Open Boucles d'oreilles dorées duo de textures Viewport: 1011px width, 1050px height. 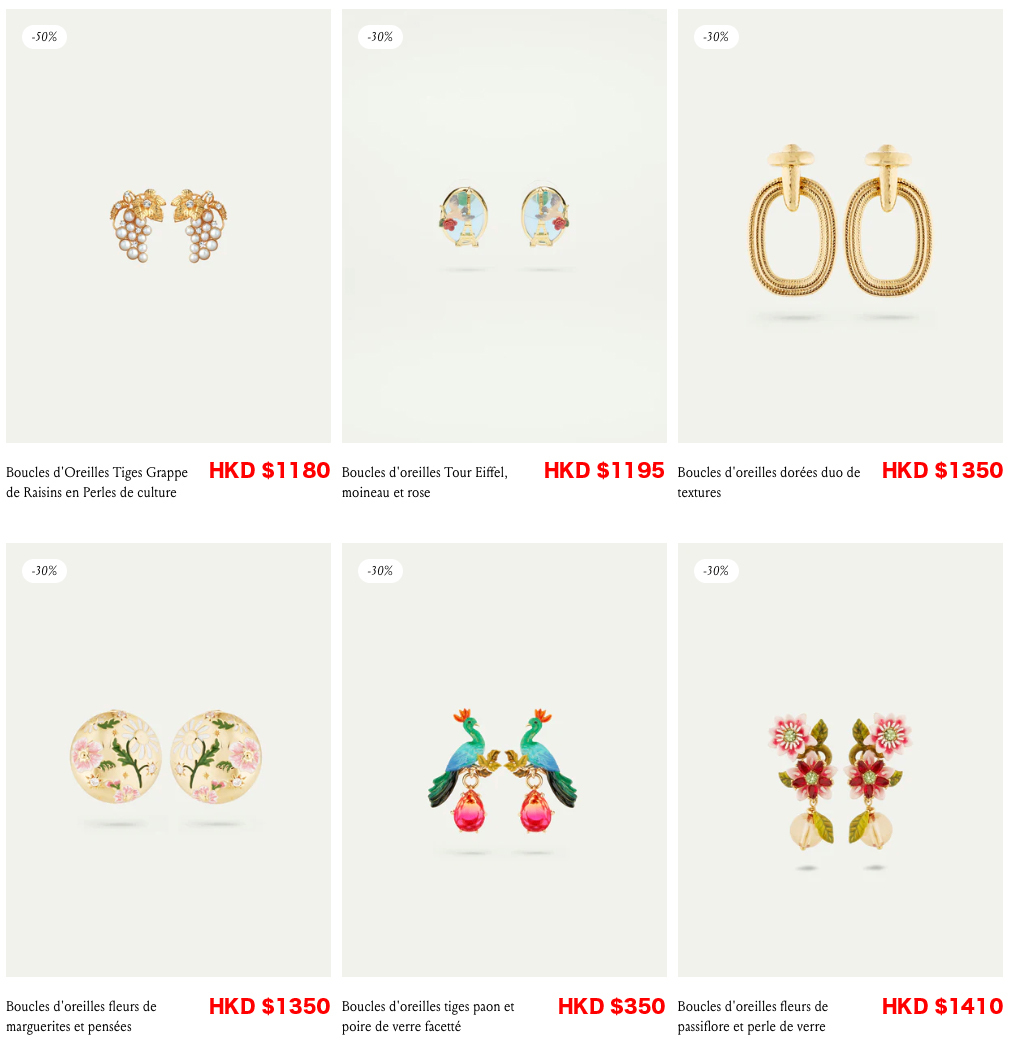pyautogui.click(x=769, y=482)
